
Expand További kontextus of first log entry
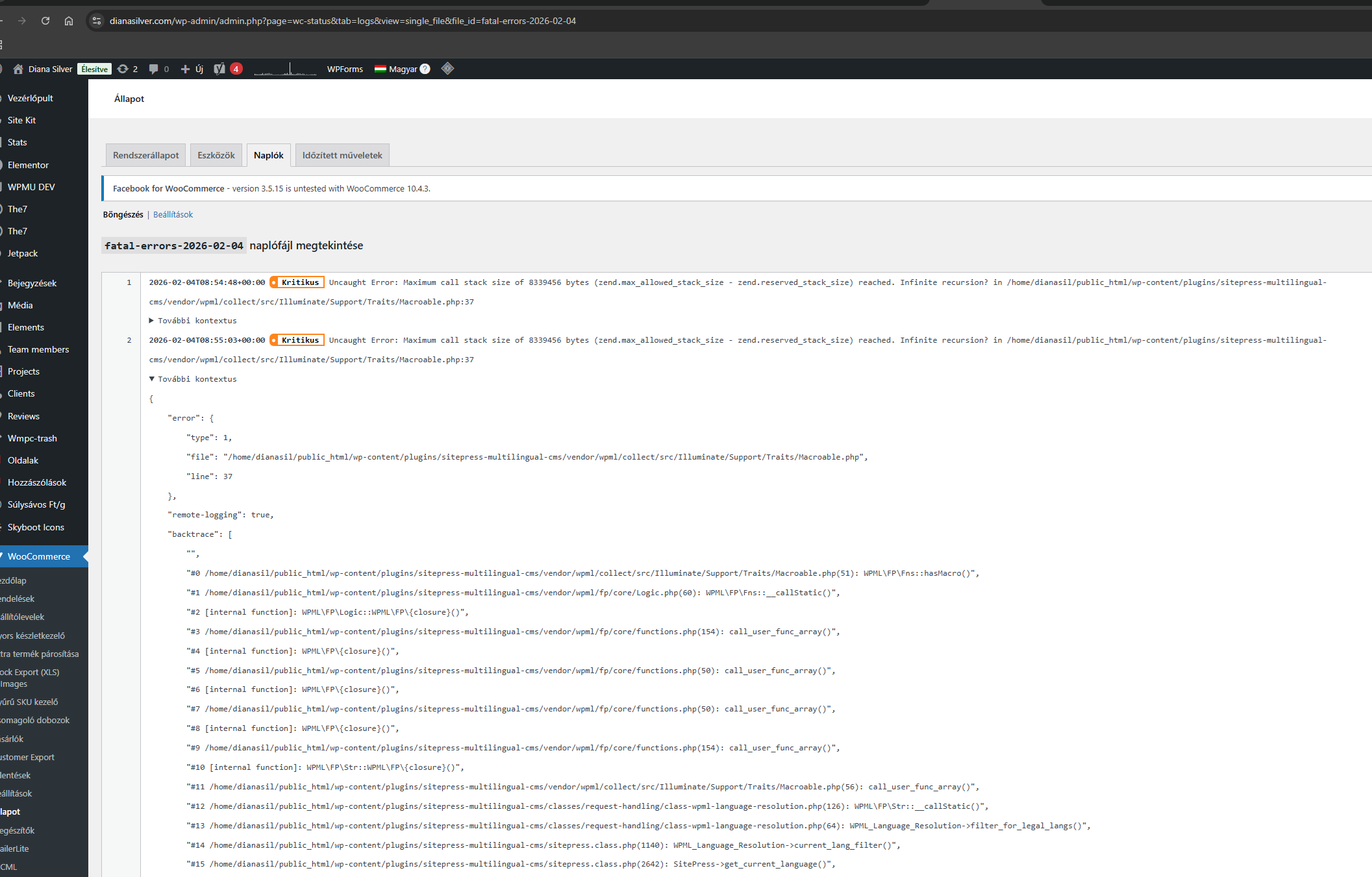[193, 321]
